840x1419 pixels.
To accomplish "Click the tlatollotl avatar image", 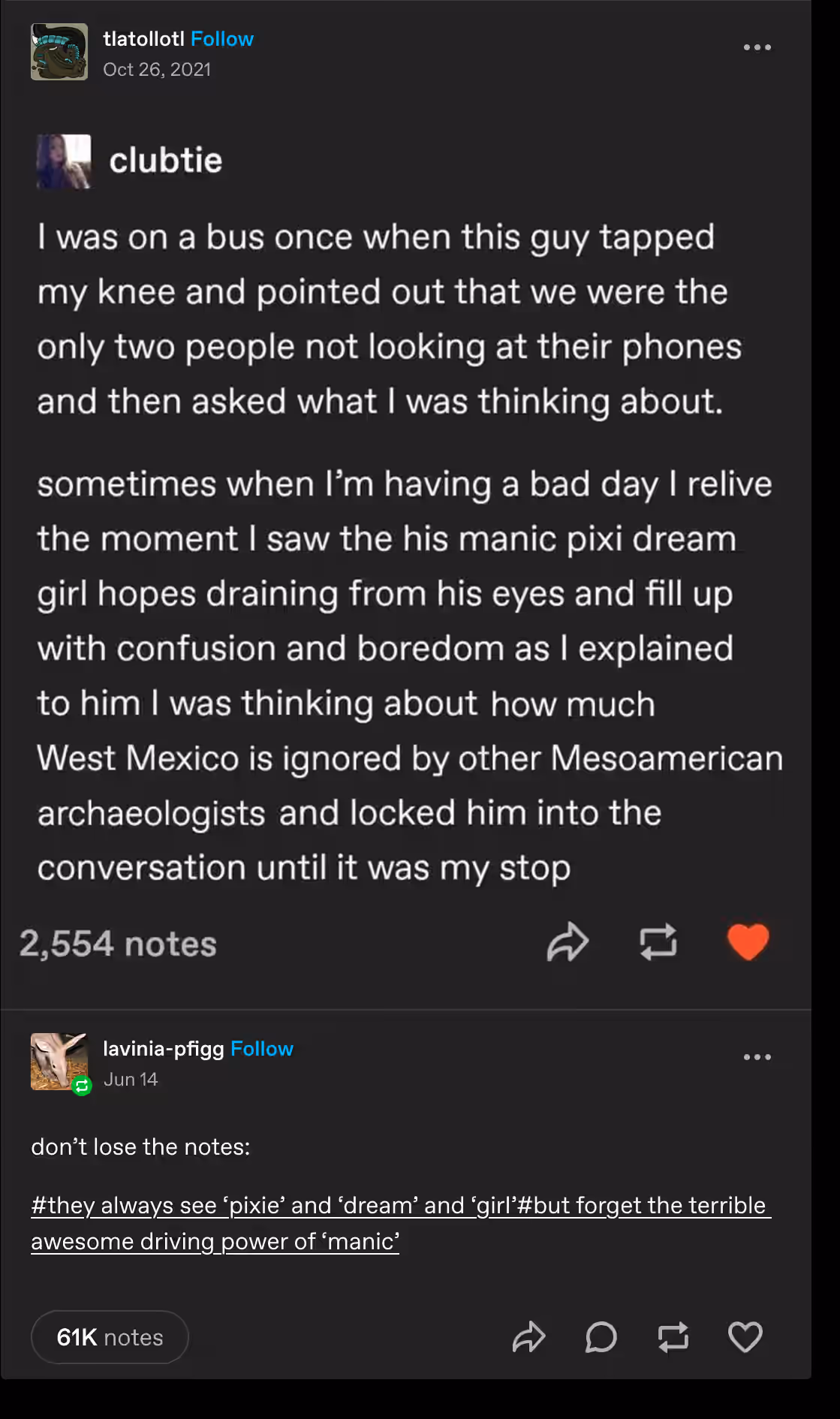I will coord(59,52).
